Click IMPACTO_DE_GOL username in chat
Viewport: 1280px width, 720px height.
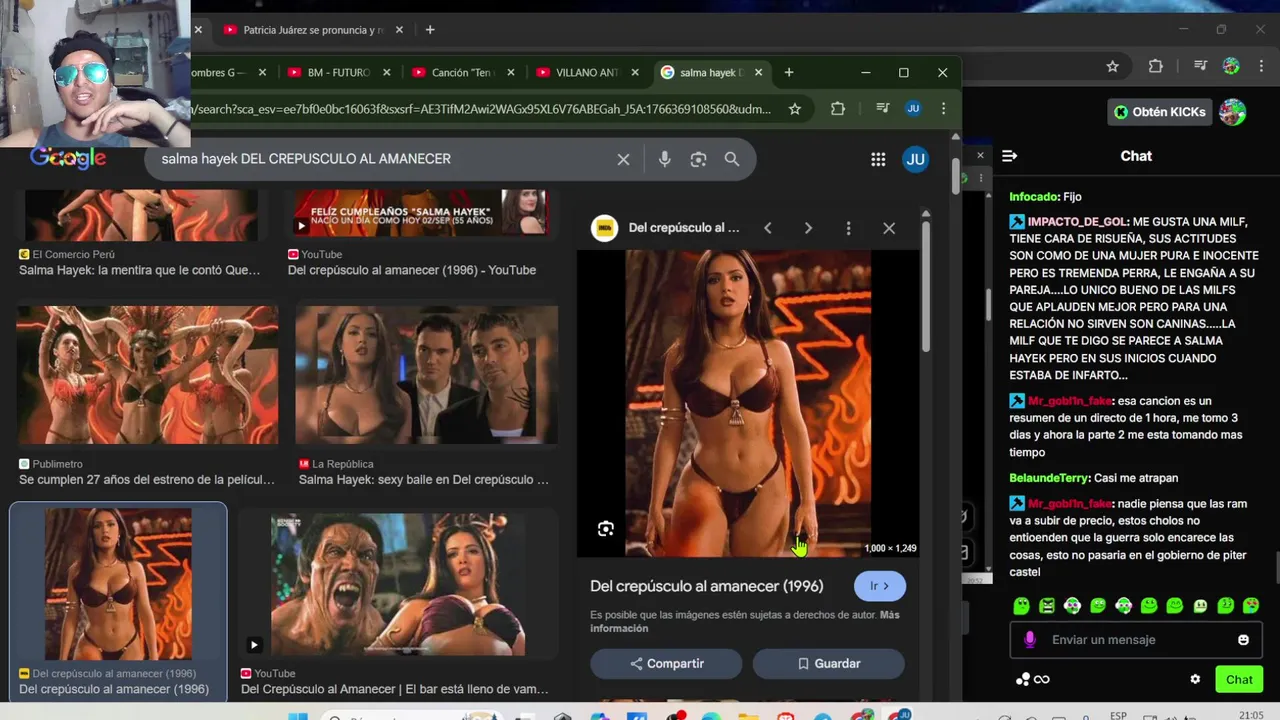1077,222
